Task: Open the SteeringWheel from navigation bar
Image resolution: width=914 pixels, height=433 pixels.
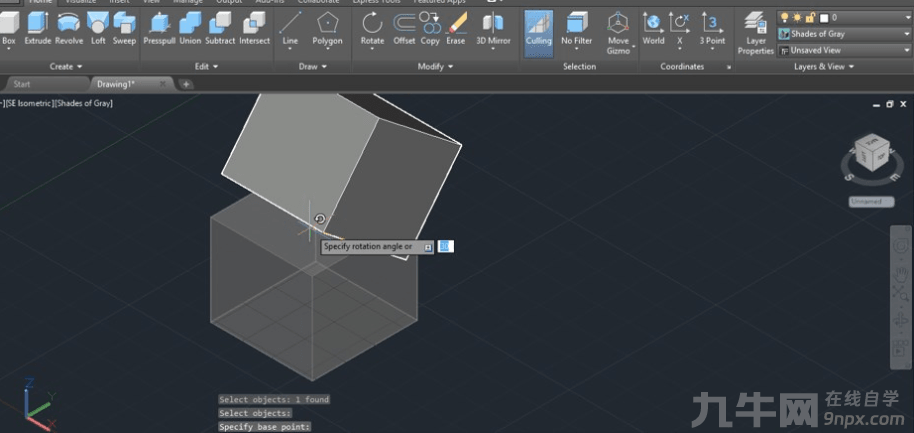Action: (902, 245)
